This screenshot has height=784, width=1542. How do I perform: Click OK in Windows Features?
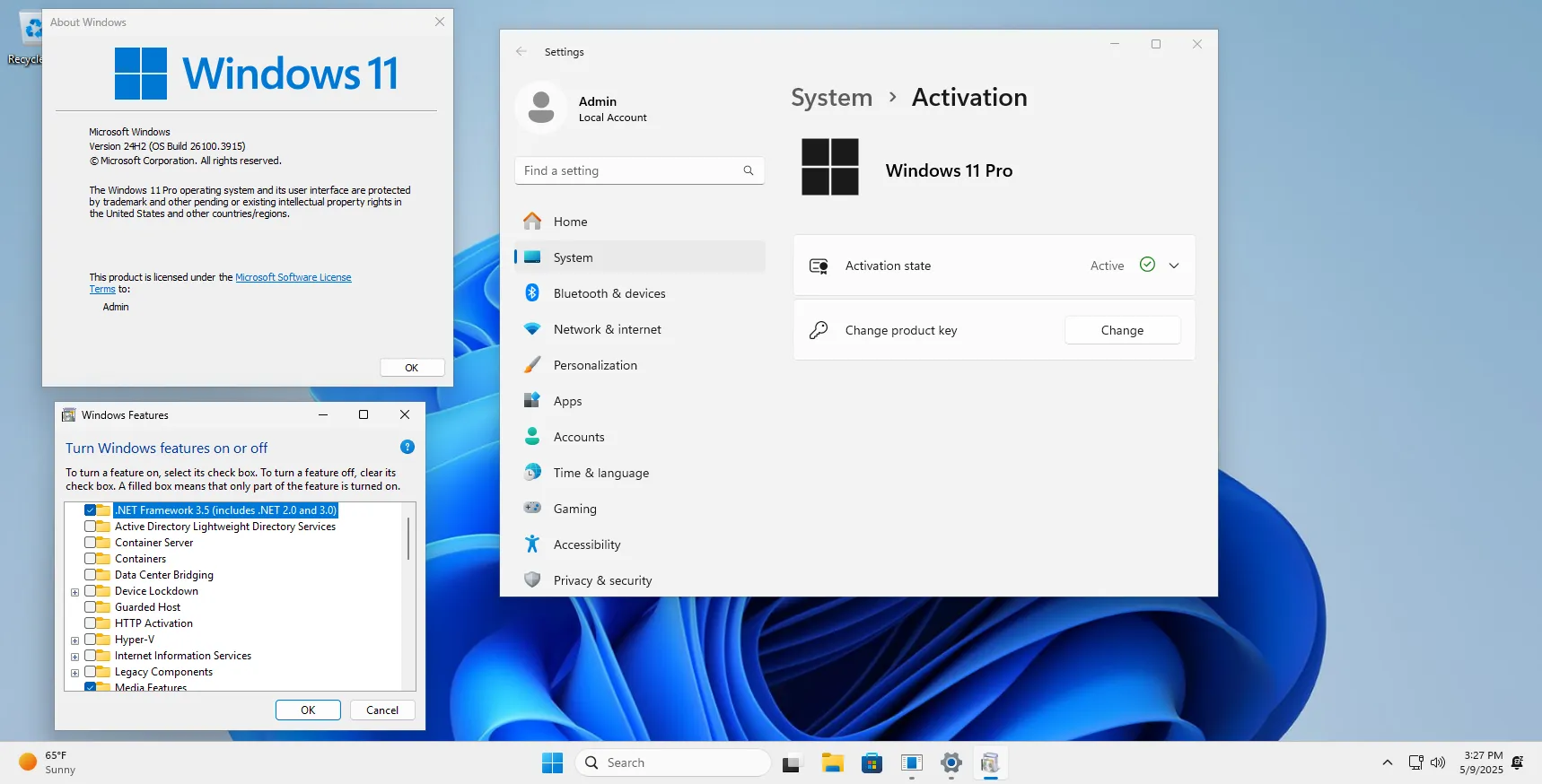tap(308, 710)
